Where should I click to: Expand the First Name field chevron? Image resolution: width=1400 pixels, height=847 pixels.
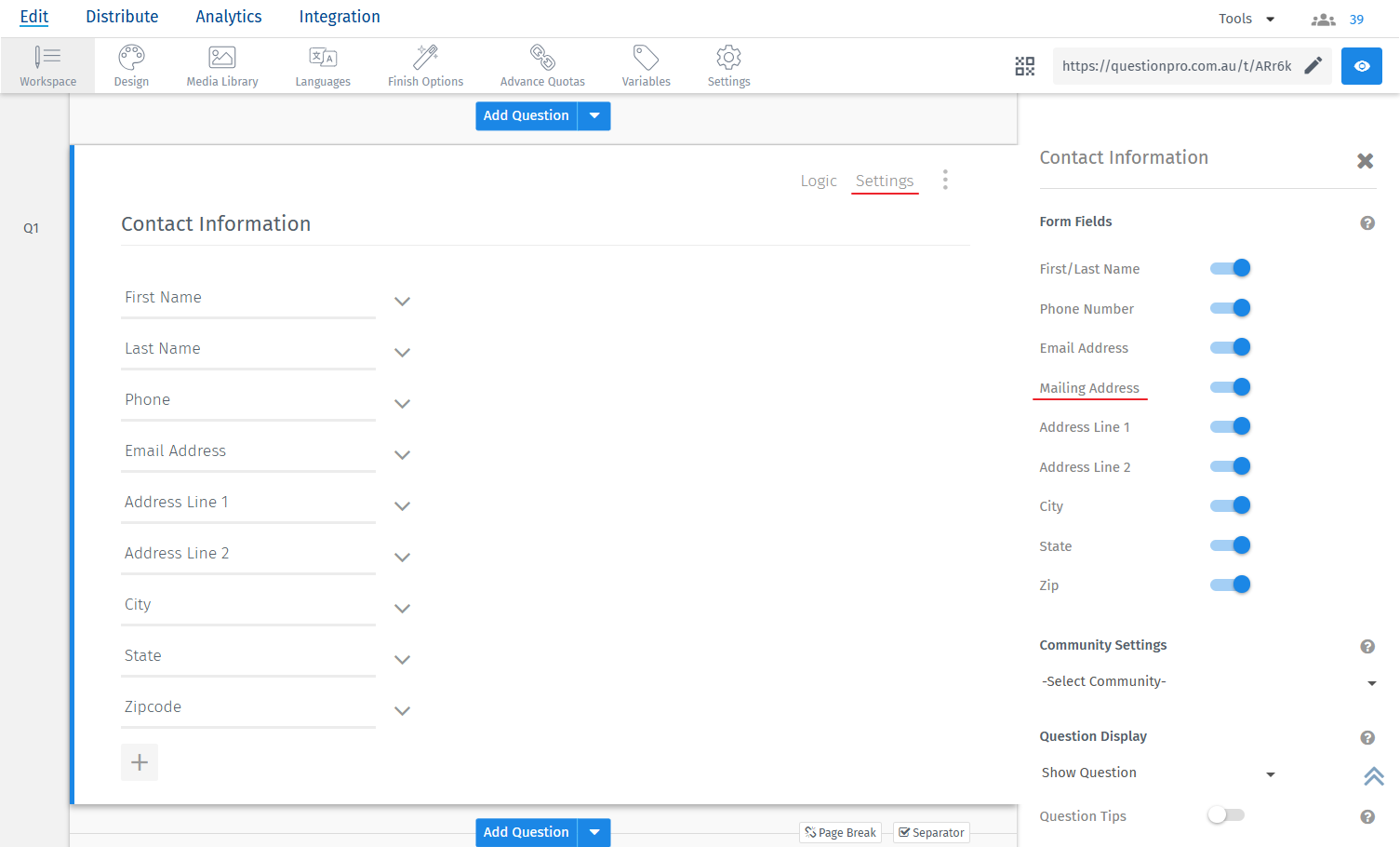pyautogui.click(x=402, y=302)
